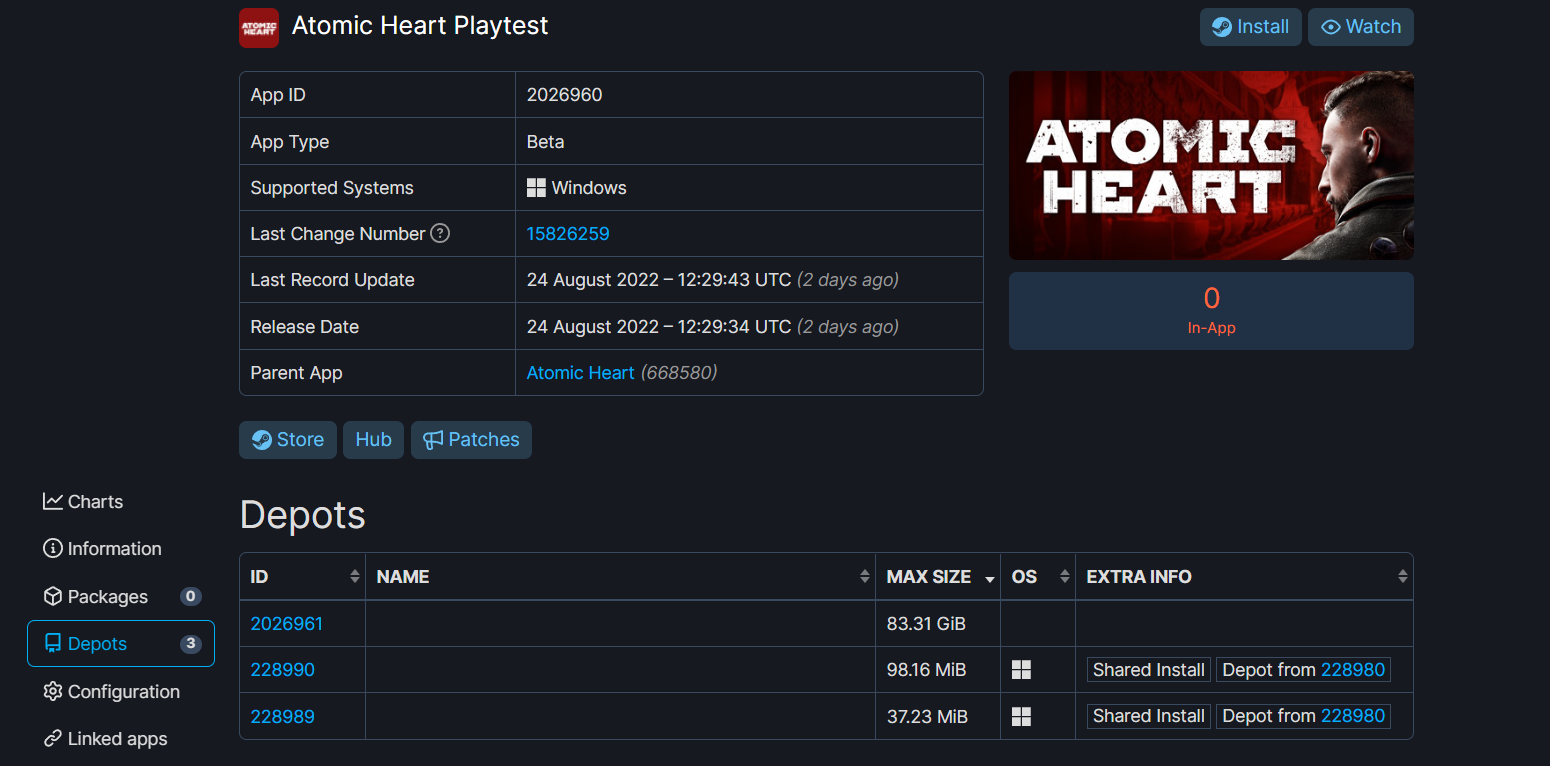The height and width of the screenshot is (766, 1550).
Task: Switch to the Packages sidebar tab
Action: coord(121,597)
